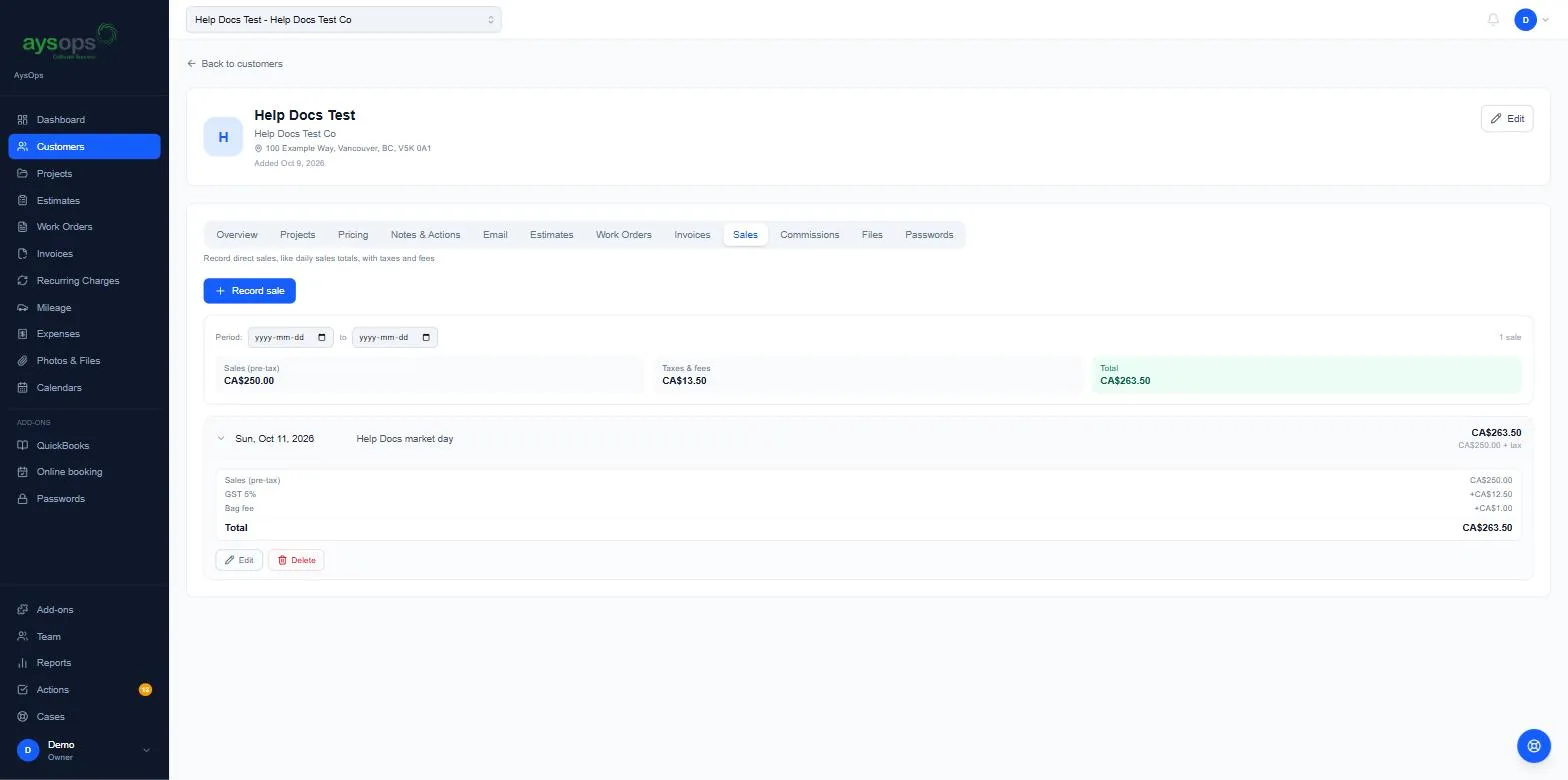Screen dimensions: 1568x780
Task: Click the Recurring Charges refresh icon
Action: point(23,281)
